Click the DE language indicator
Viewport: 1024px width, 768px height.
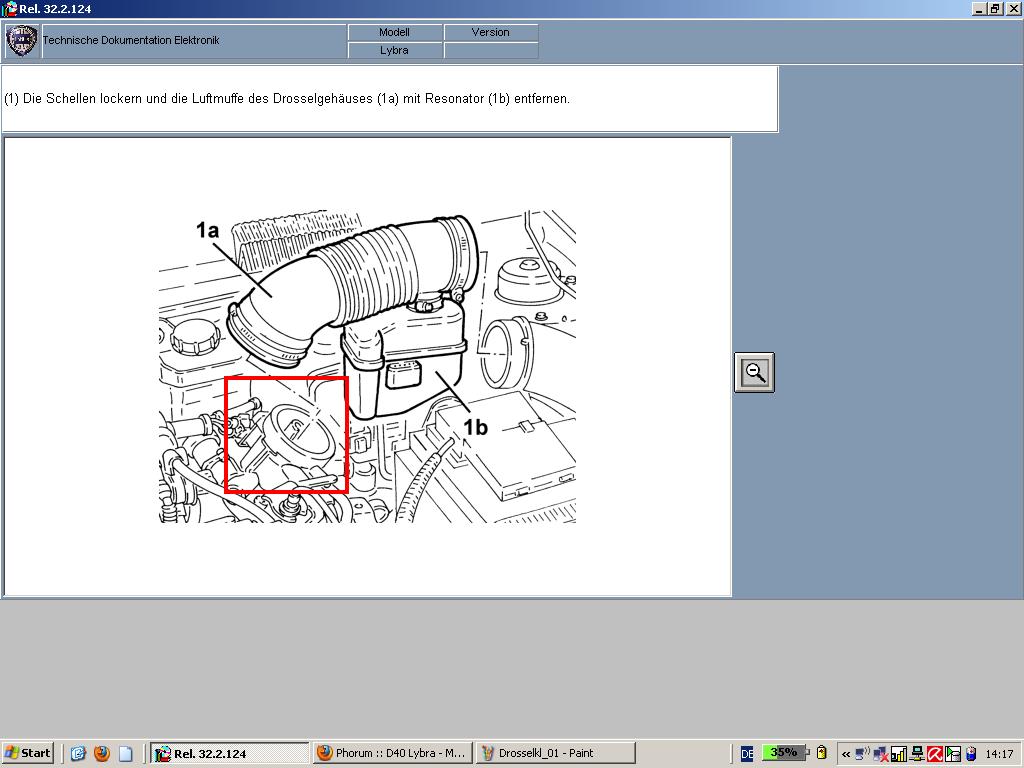pos(747,754)
